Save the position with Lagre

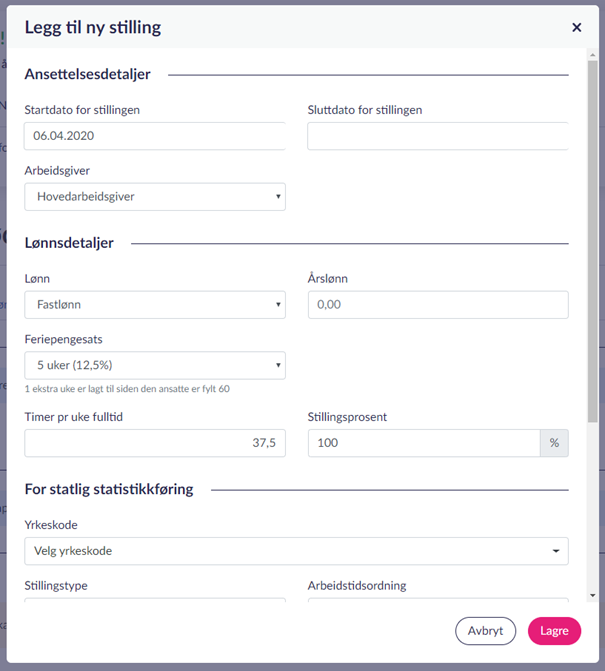[554, 631]
